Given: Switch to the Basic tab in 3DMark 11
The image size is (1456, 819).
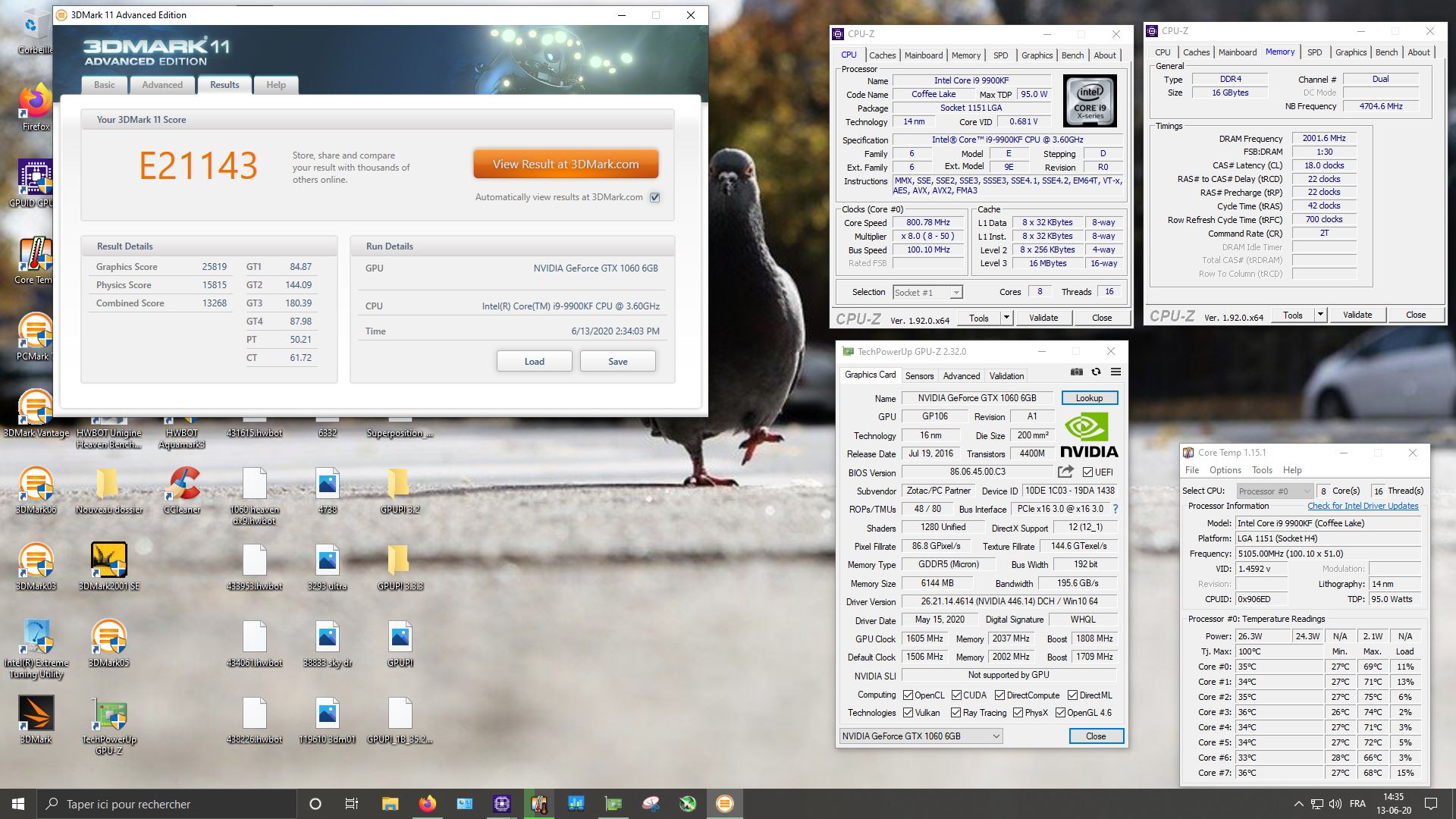Looking at the screenshot, I should point(105,85).
